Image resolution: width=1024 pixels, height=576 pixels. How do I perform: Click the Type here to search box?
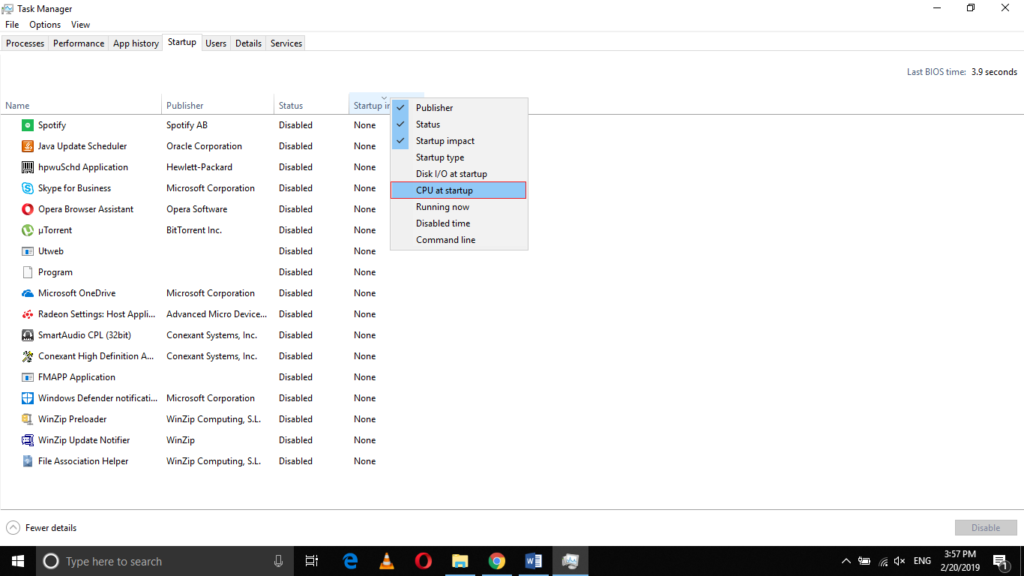[x=163, y=561]
